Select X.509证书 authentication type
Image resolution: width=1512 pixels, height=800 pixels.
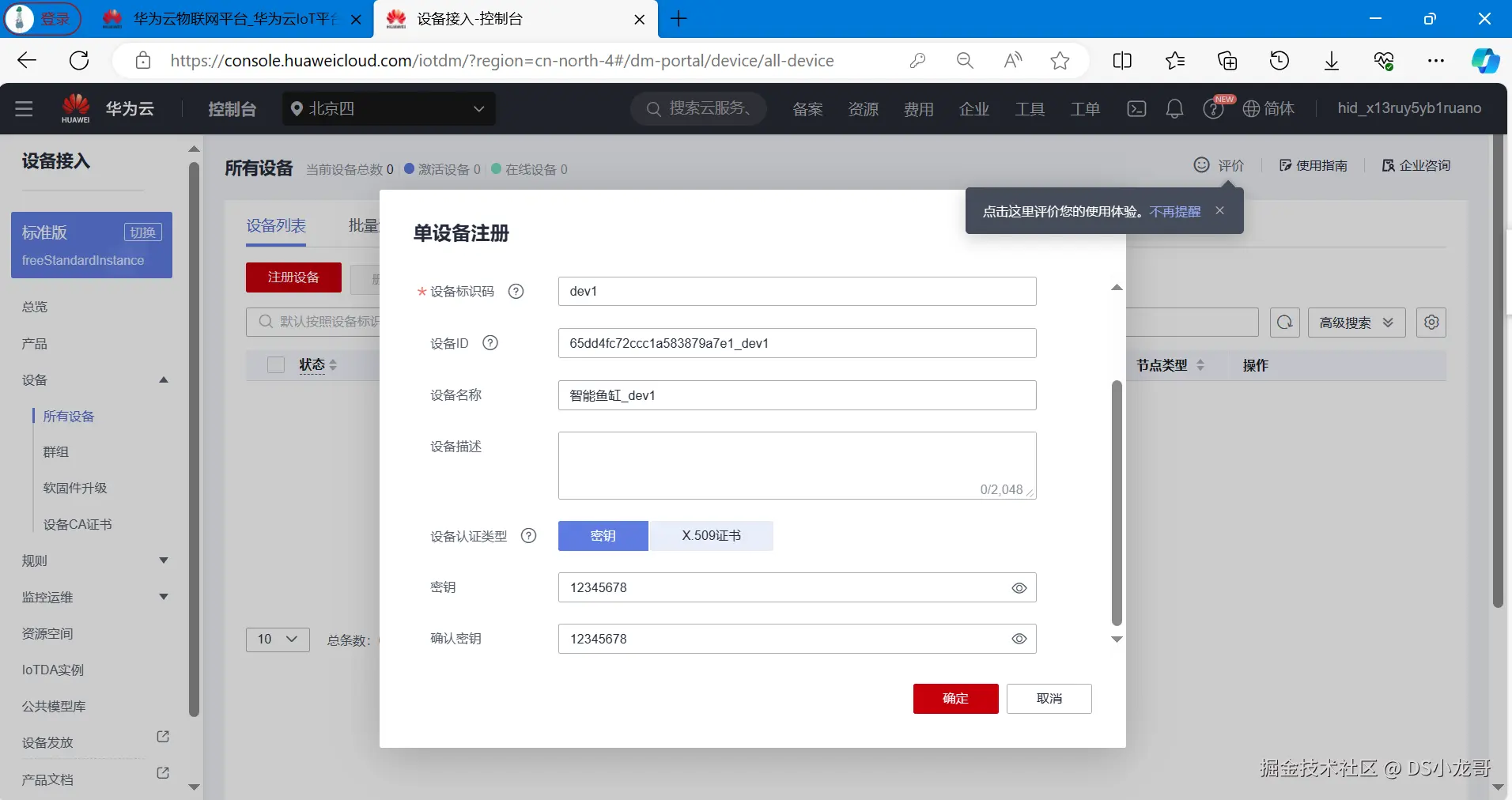tap(711, 536)
